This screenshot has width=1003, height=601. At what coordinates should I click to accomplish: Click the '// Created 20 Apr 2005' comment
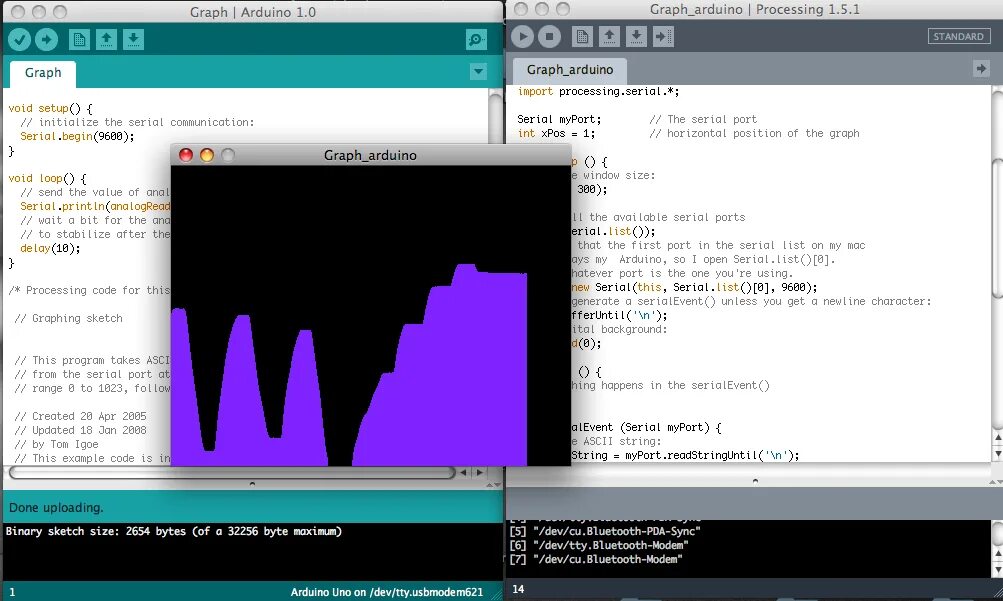[81, 416]
